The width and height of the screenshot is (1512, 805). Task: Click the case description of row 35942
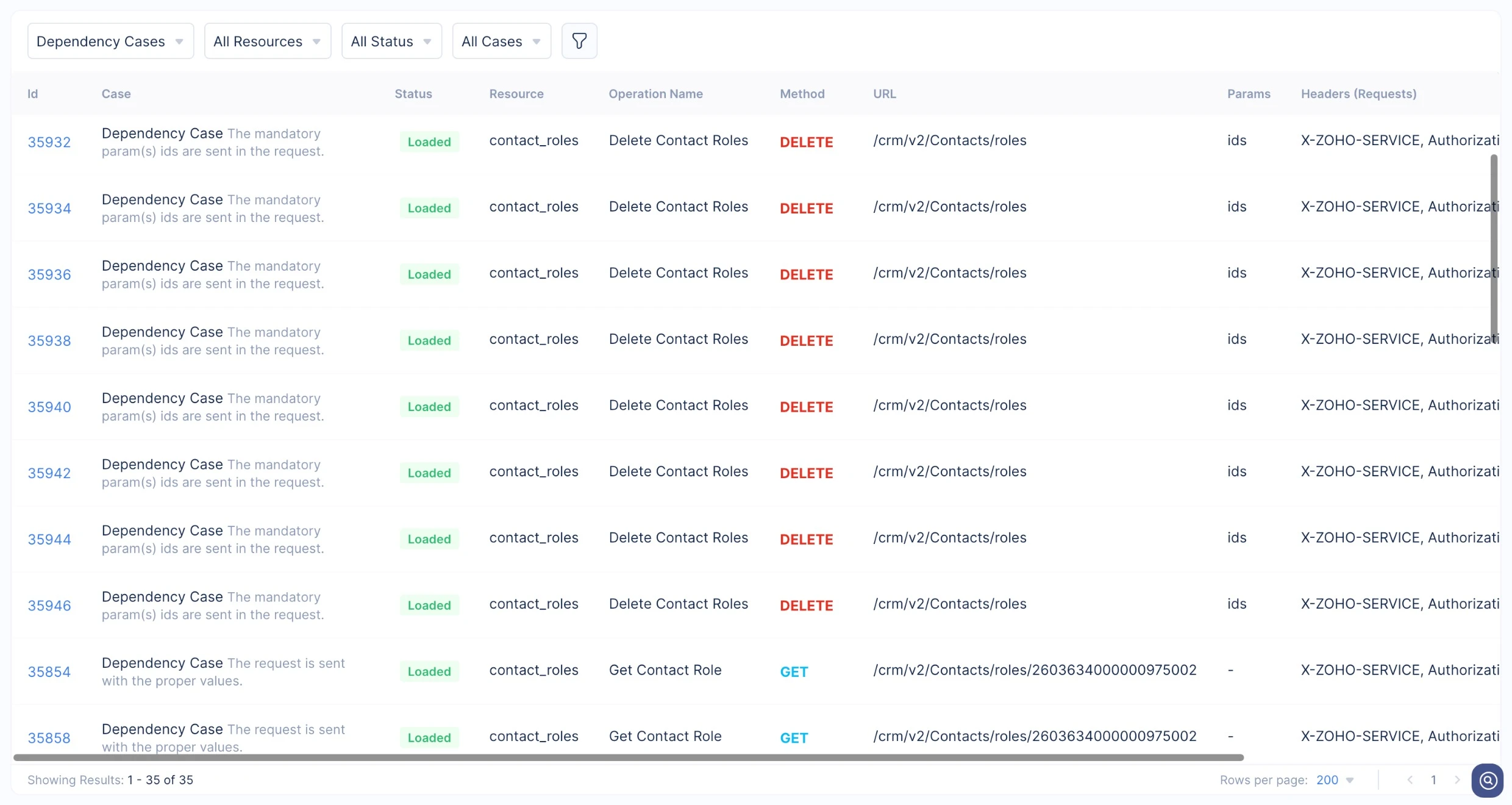pyautogui.click(x=213, y=473)
